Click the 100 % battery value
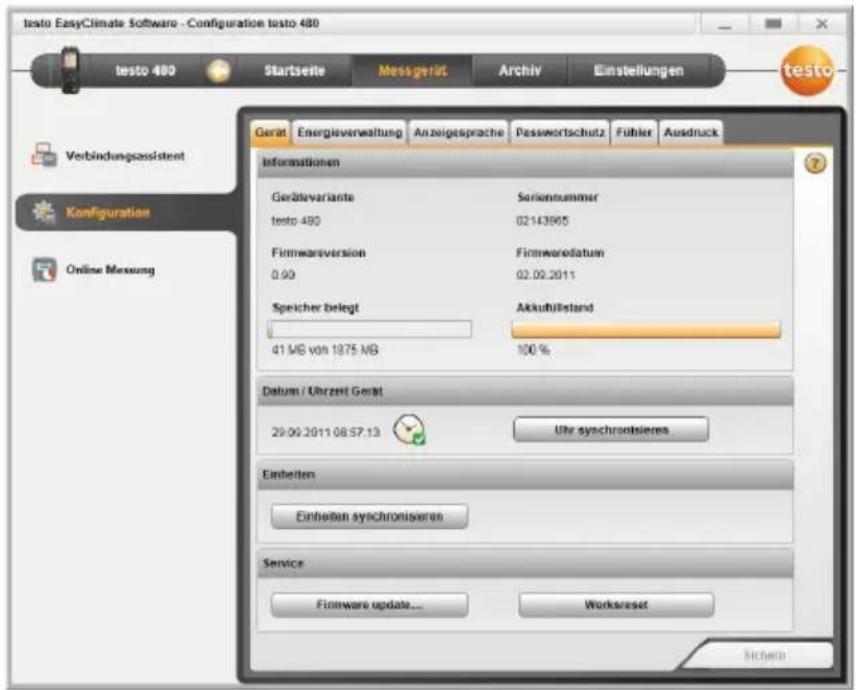The width and height of the screenshot is (856, 690). tap(533, 350)
